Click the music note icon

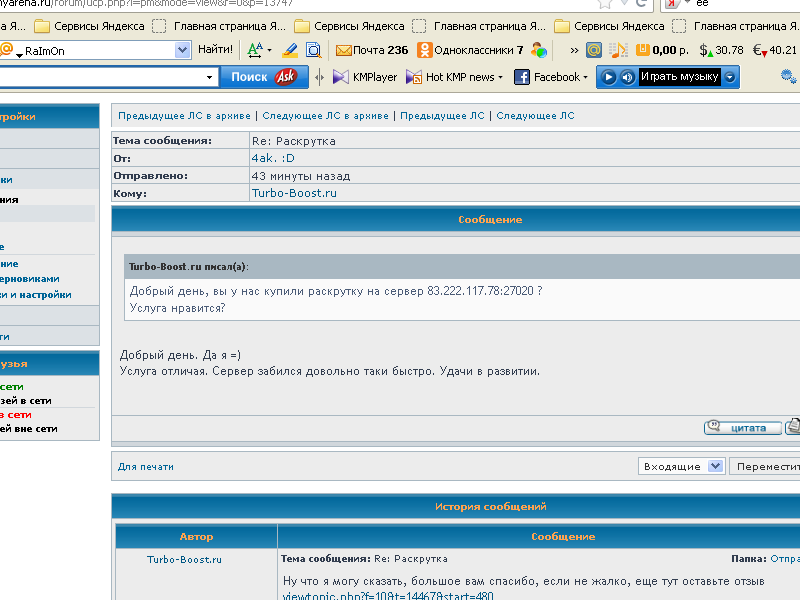(618, 50)
